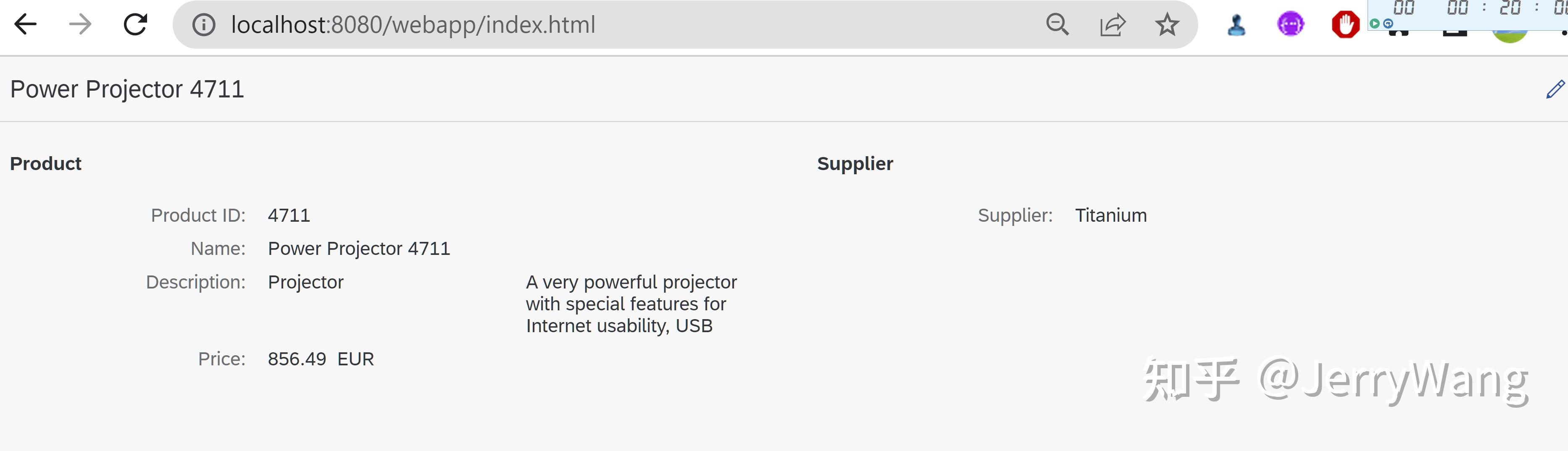Edit the product details with the pencil icon

click(x=1556, y=89)
